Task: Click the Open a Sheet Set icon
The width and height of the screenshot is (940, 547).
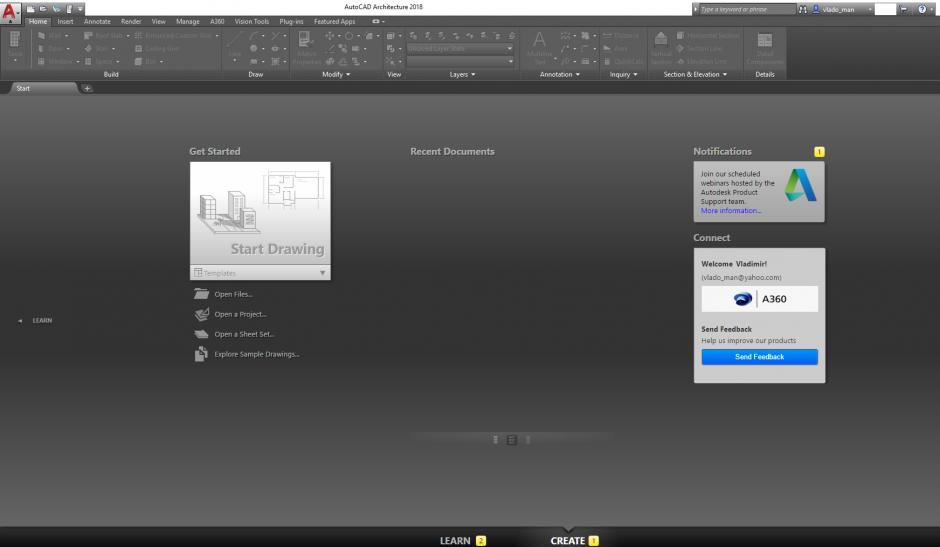Action: tap(201, 334)
